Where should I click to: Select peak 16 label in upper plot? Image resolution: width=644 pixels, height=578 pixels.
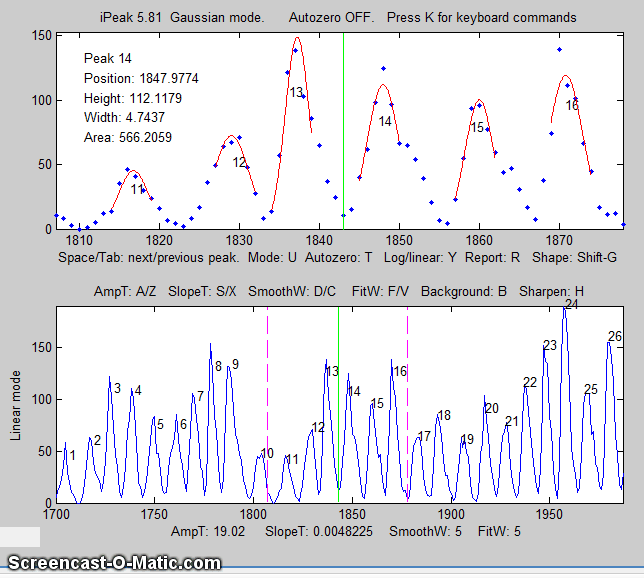pos(572,104)
